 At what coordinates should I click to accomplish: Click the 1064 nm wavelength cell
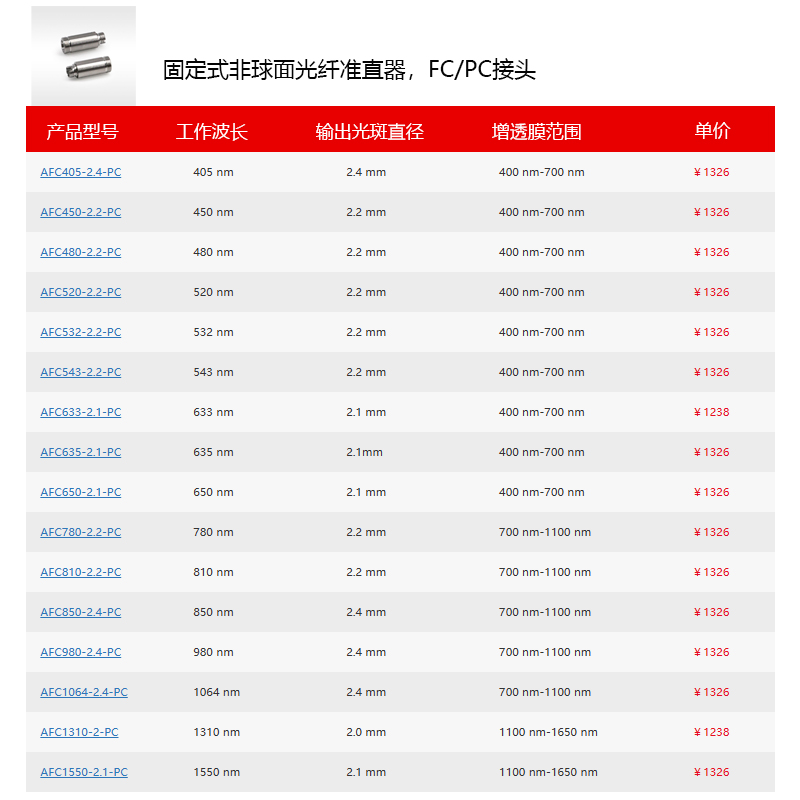pos(216,692)
